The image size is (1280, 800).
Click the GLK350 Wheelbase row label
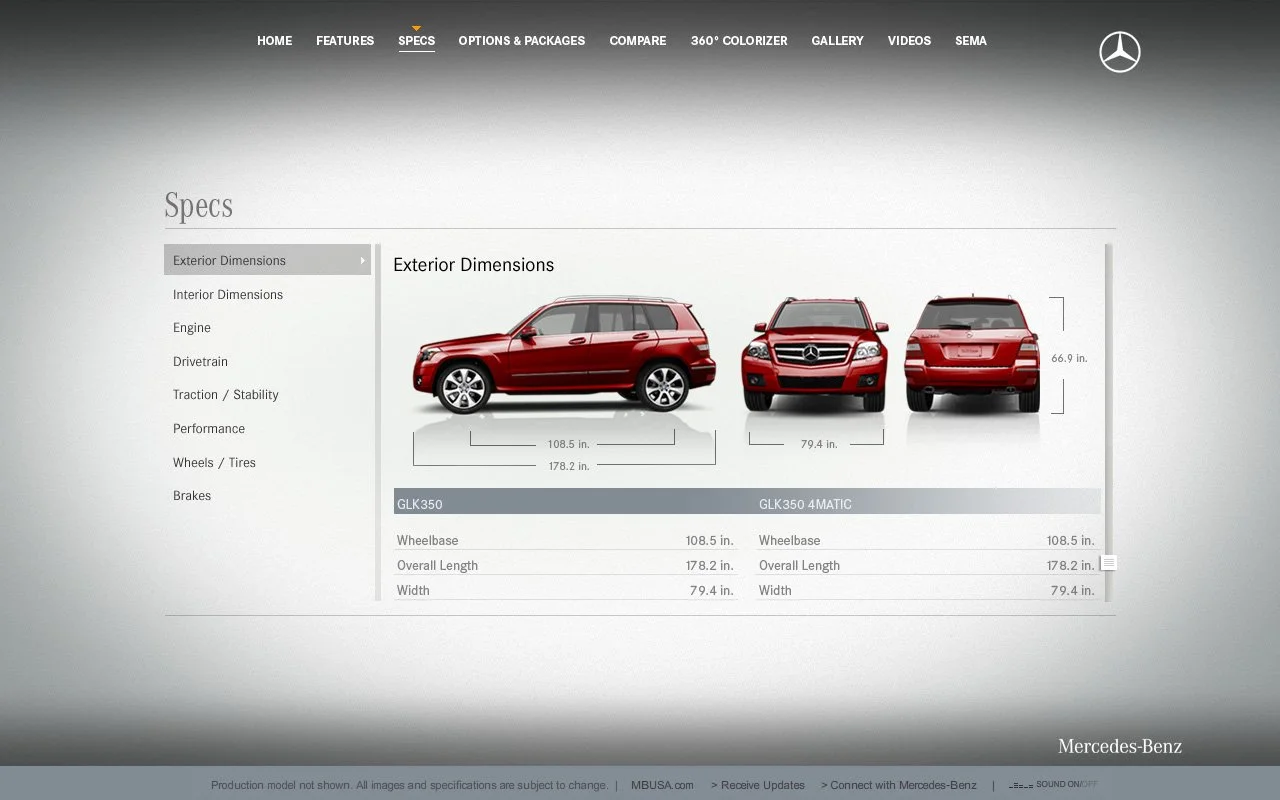(428, 541)
